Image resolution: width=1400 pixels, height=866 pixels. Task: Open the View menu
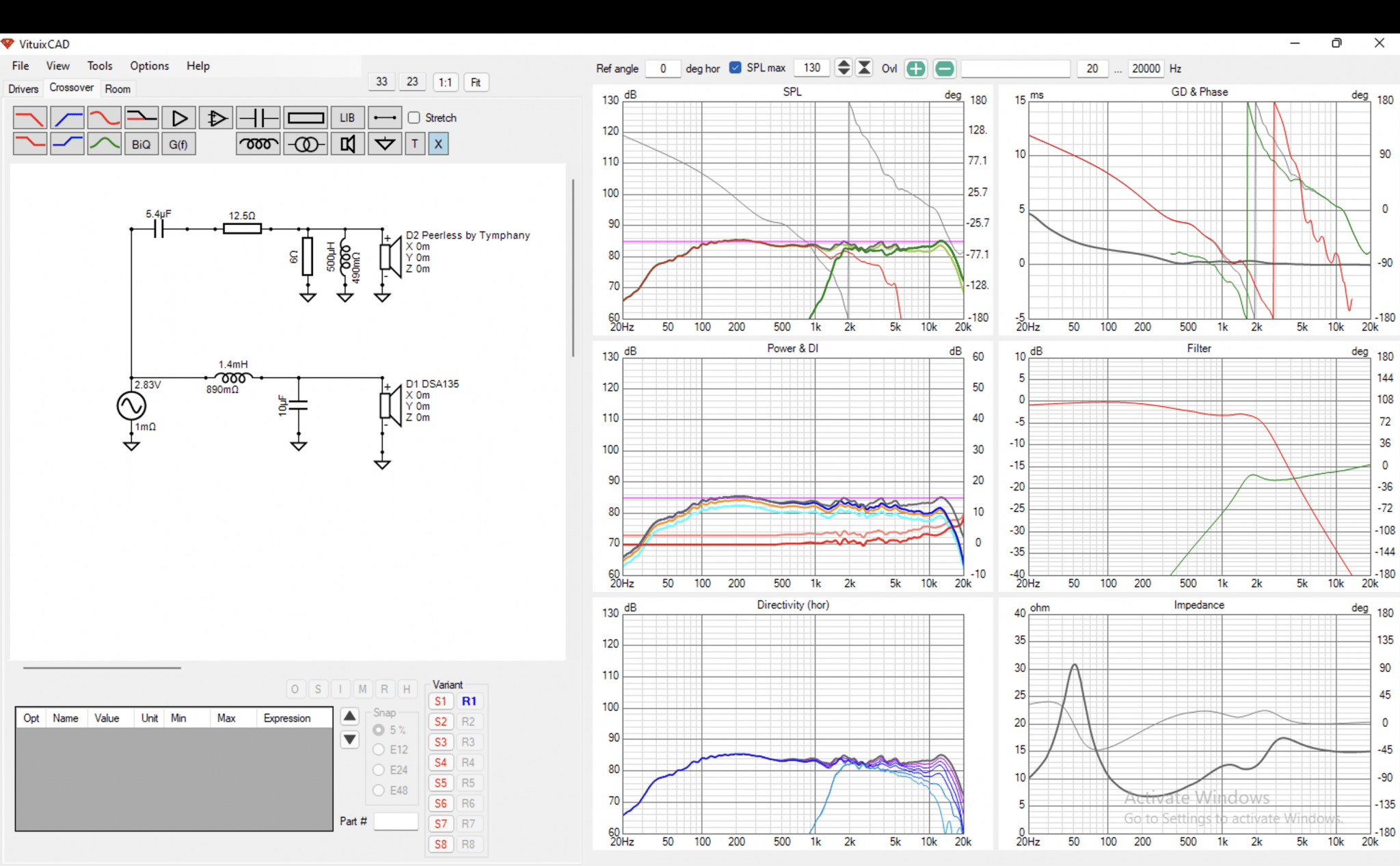[57, 66]
